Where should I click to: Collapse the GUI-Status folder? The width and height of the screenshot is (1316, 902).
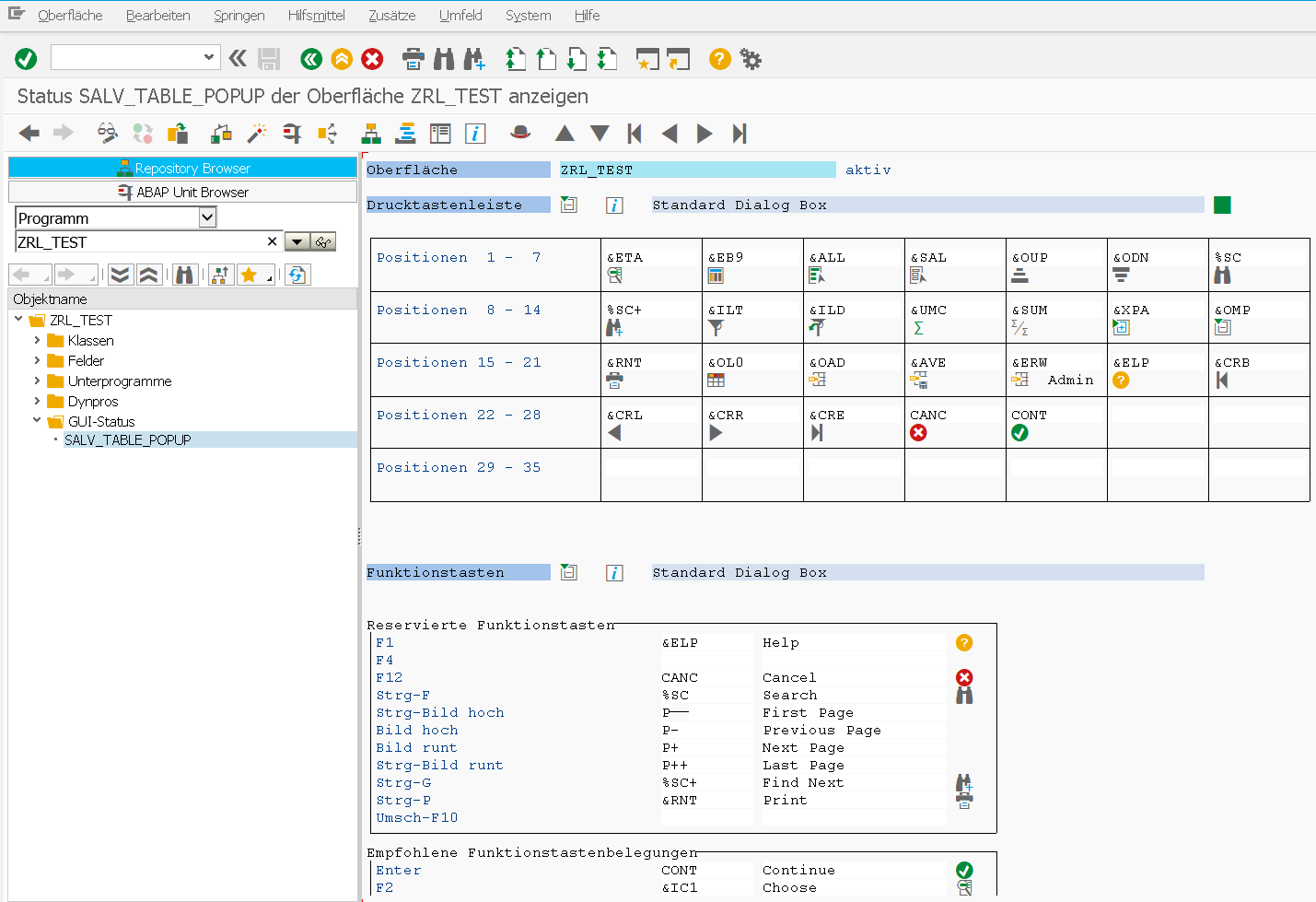click(38, 421)
